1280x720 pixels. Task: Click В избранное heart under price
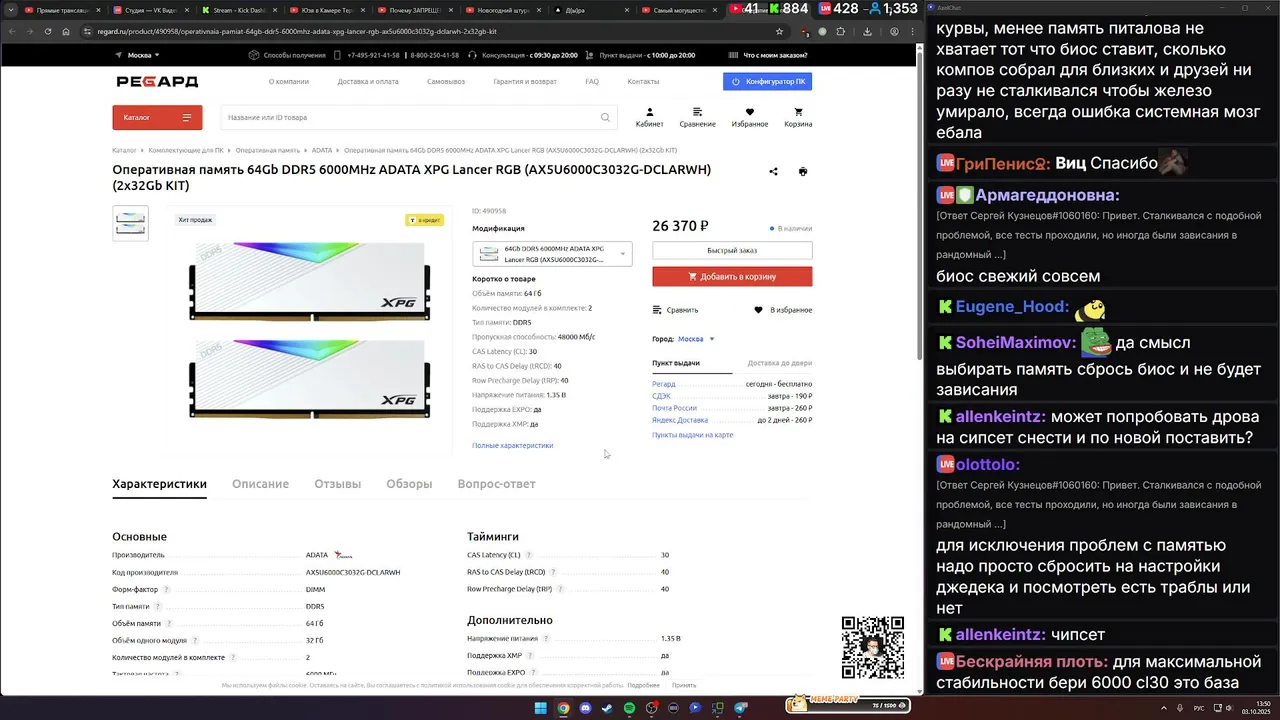coord(758,310)
